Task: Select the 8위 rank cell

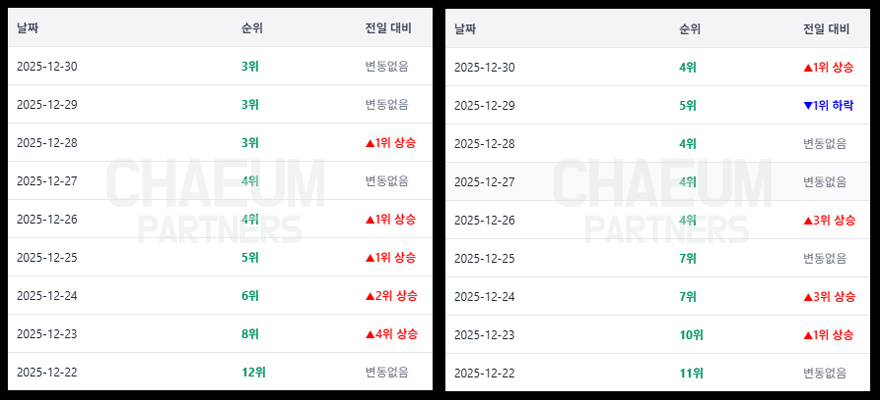Action: tap(250, 334)
